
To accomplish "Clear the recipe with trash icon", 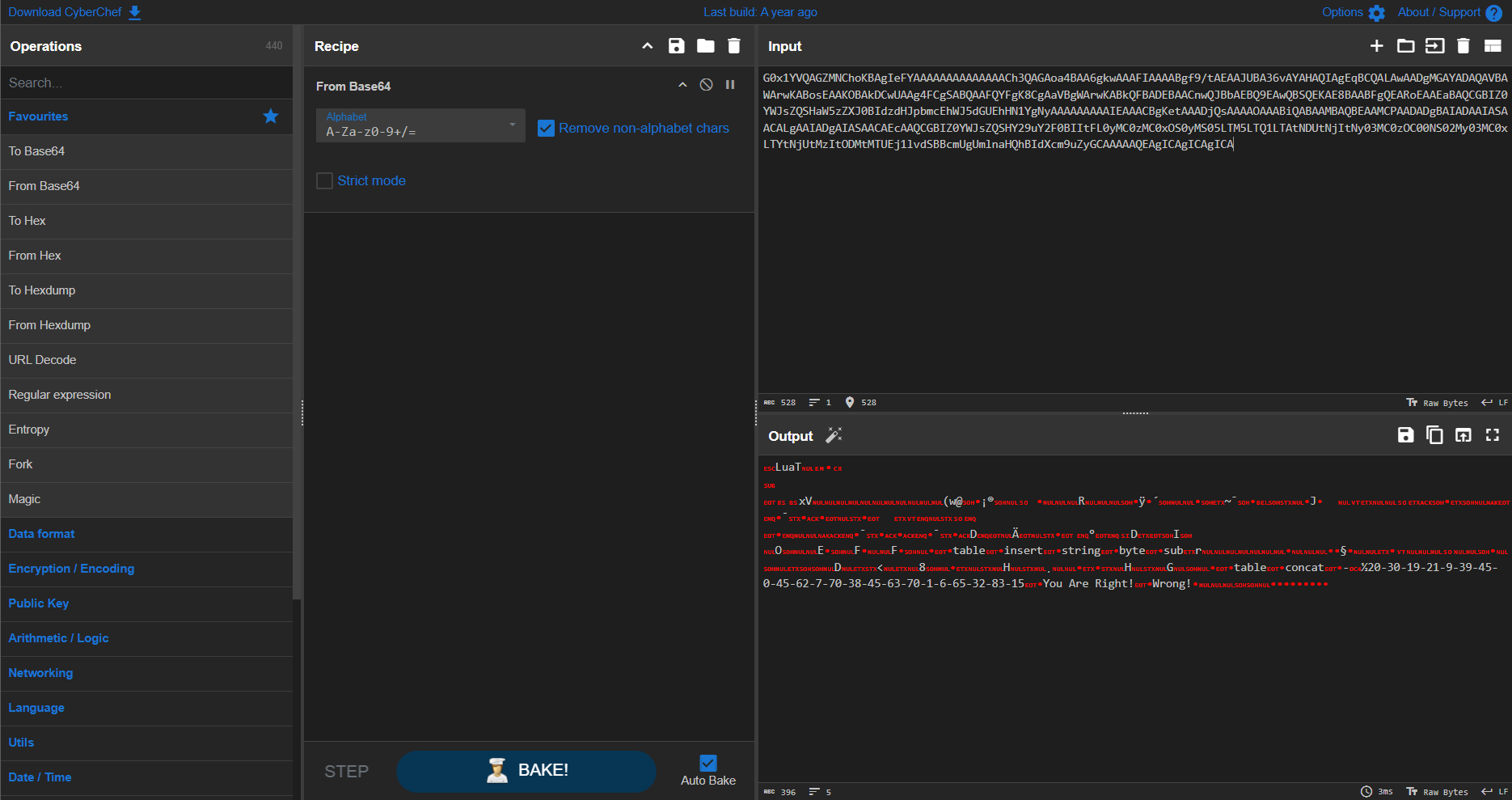I will 734,46.
